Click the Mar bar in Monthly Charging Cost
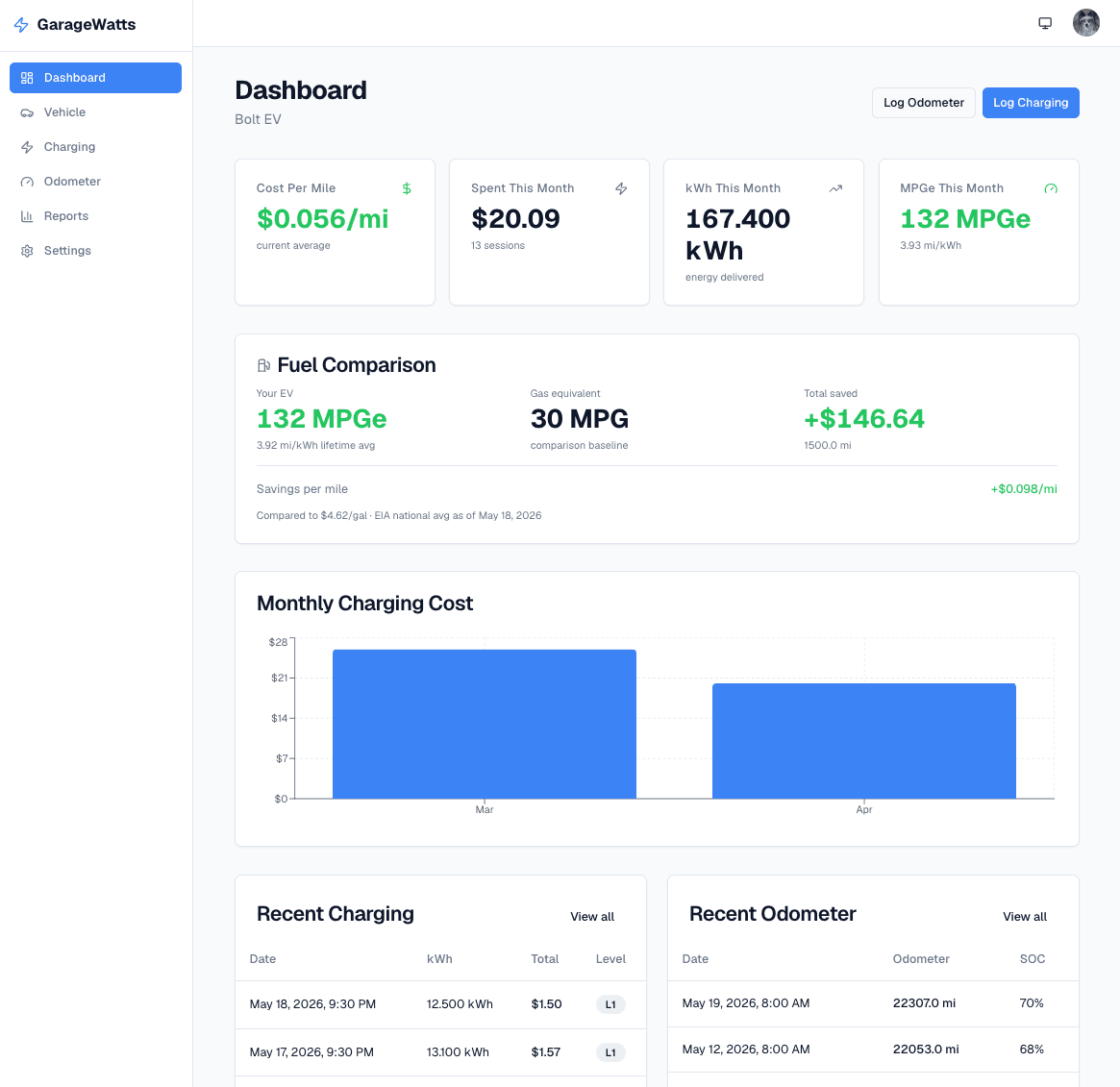1120x1087 pixels. pos(485,725)
